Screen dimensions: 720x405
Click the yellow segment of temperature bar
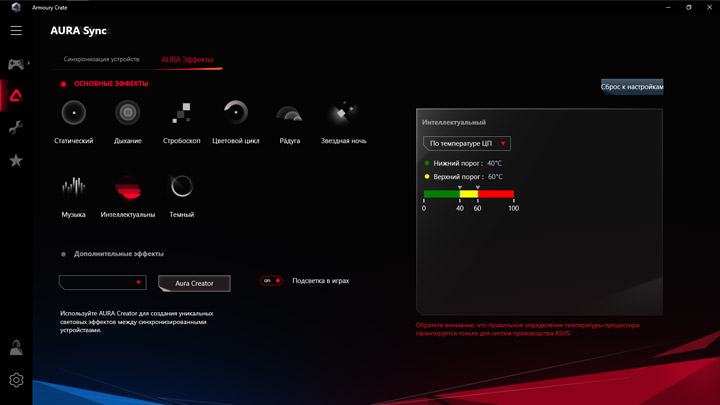[x=469, y=194]
